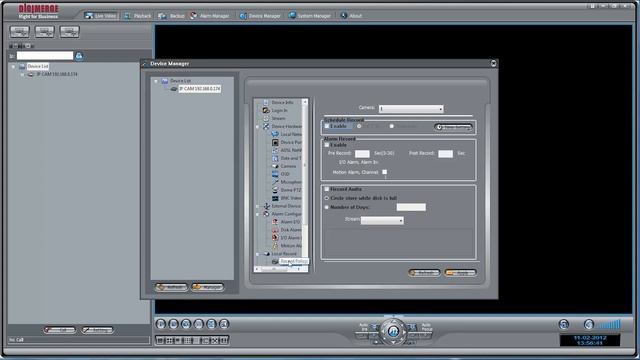Viewport: 640px width, 360px height.
Task: Collapse External Device tree node
Action: (x=257, y=206)
